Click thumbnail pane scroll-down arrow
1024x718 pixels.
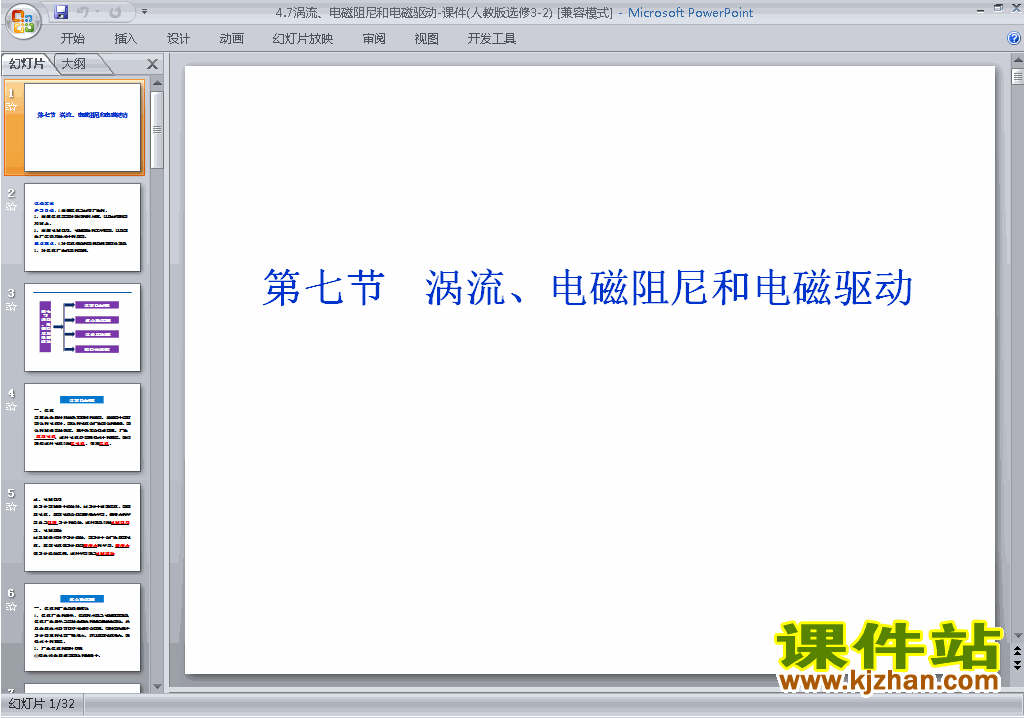157,687
